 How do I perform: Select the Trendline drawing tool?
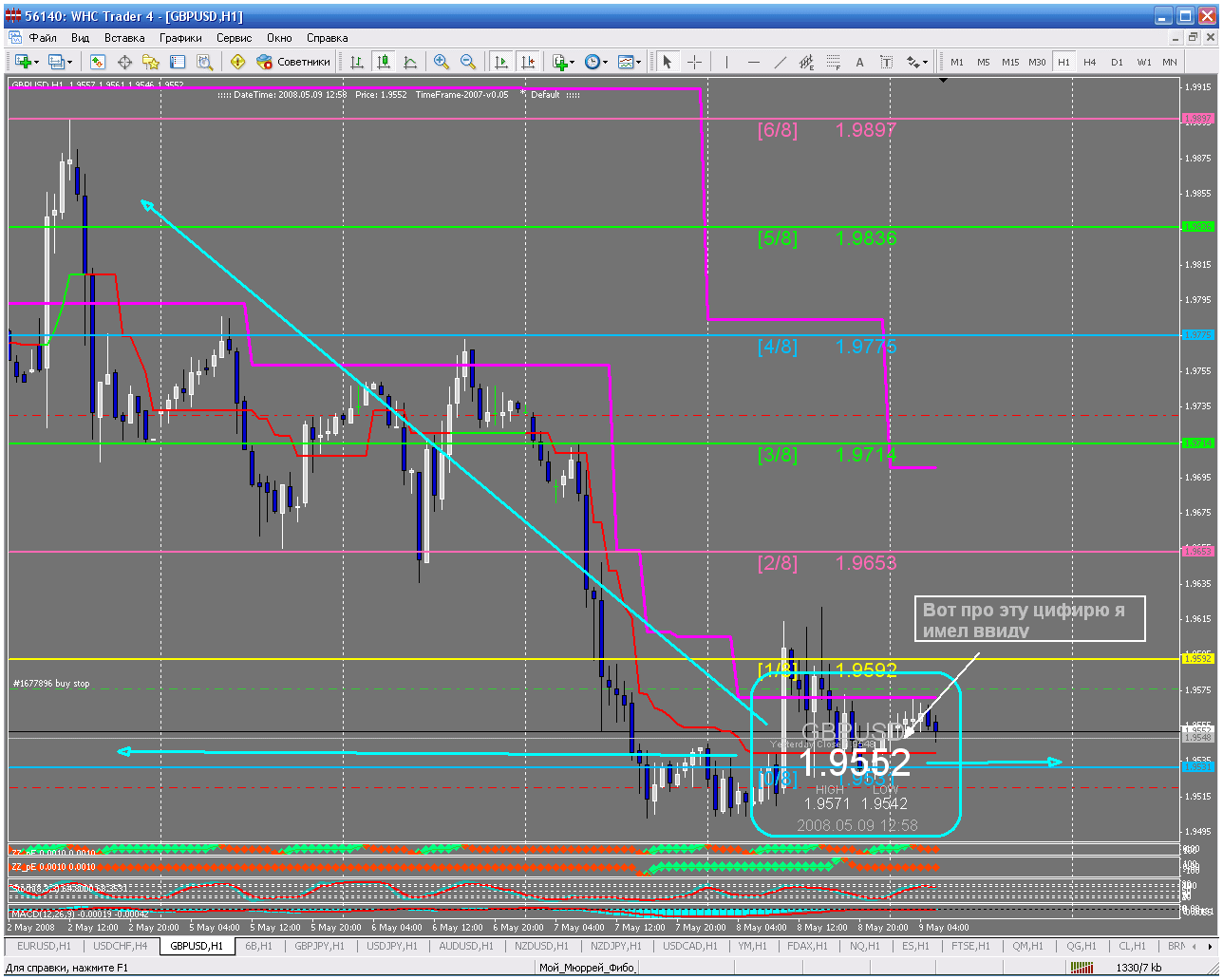coord(780,62)
